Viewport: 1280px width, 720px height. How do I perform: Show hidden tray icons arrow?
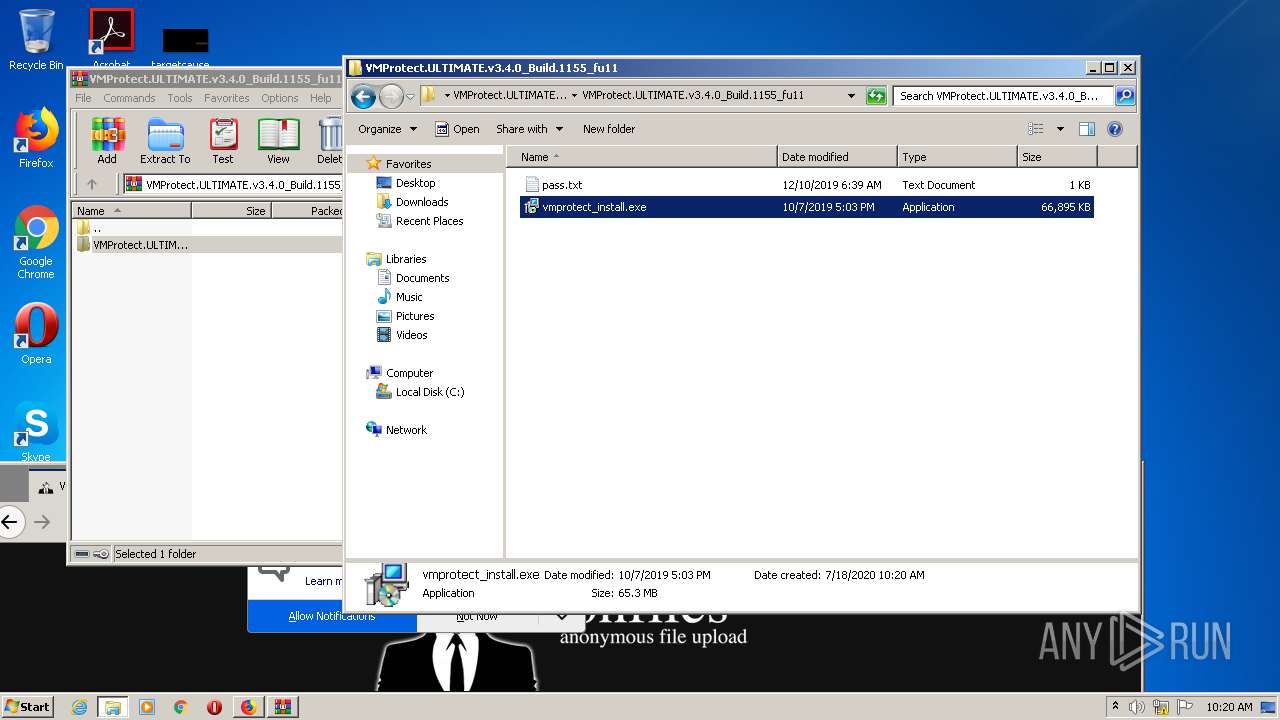tap(1115, 707)
